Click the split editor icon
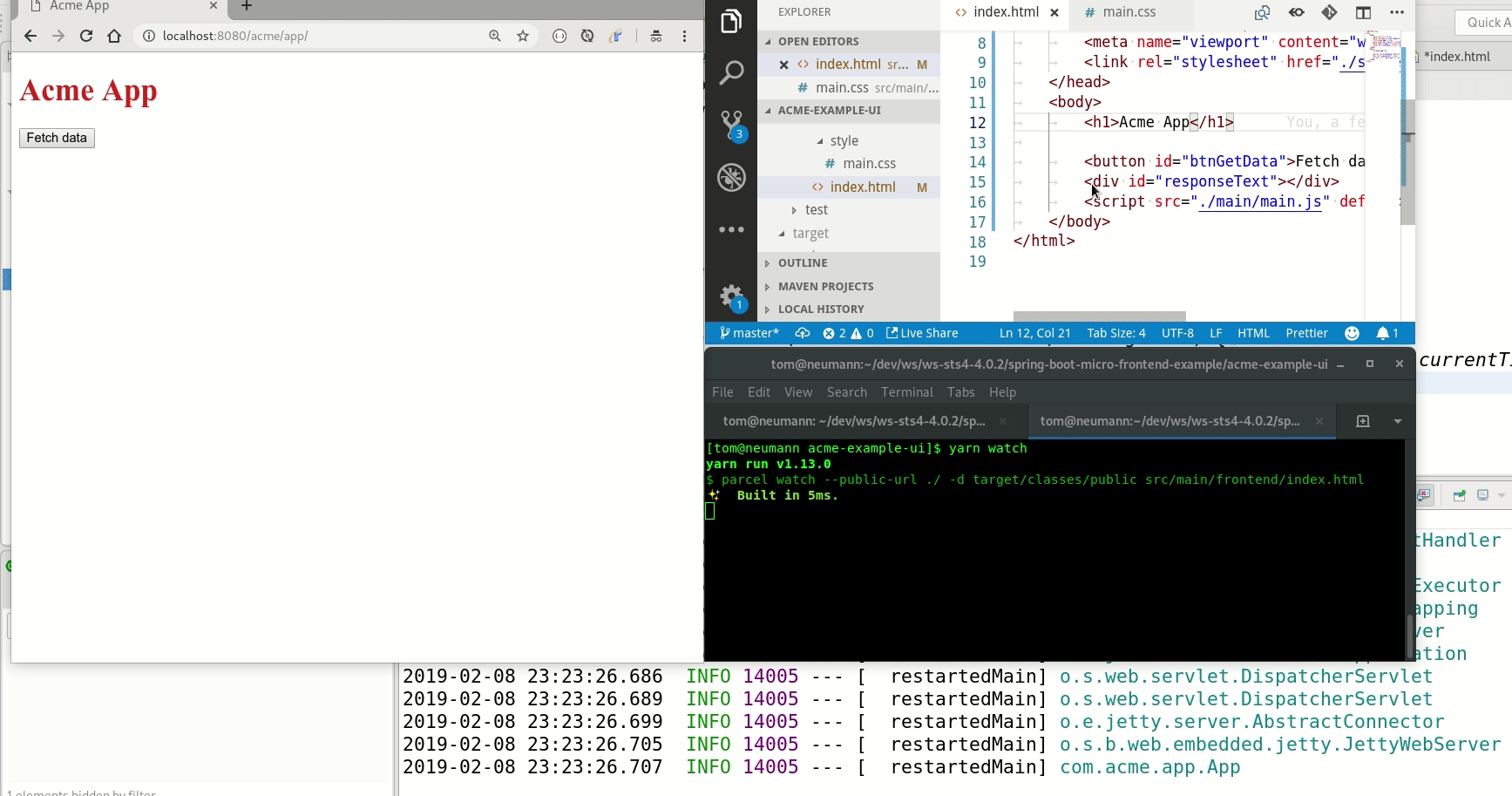This screenshot has width=1512, height=796. (1363, 12)
